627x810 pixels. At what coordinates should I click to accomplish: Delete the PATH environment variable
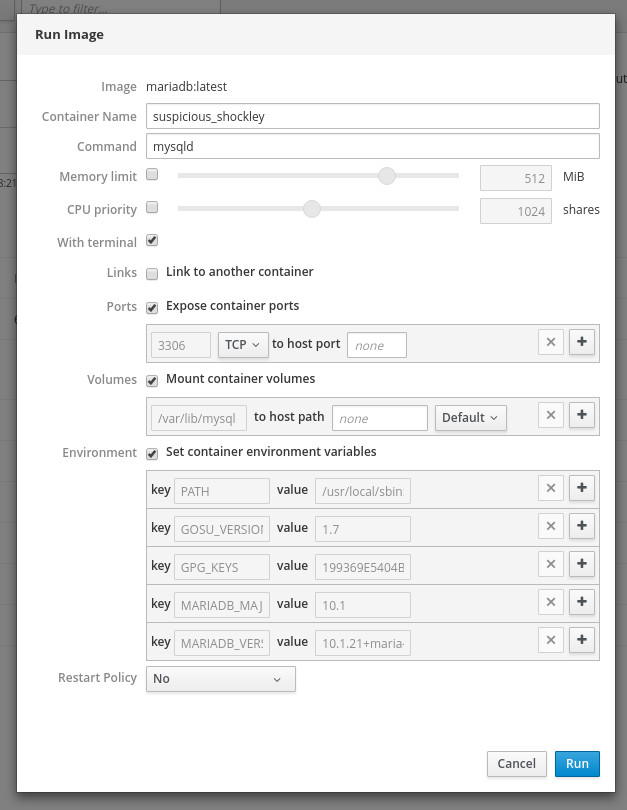pyautogui.click(x=550, y=489)
